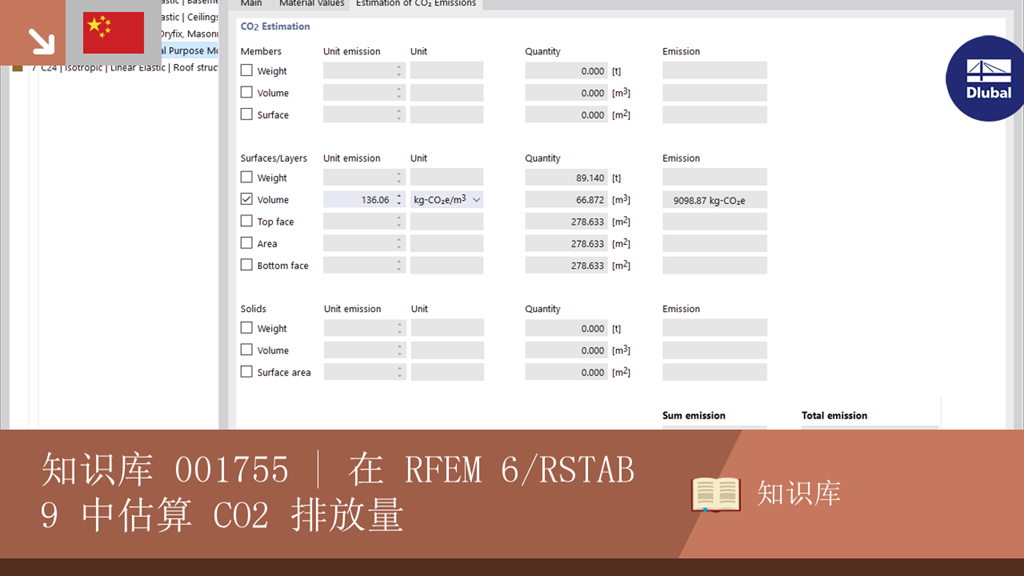Enable Solids Volume checkbox
Viewport: 1024px width, 576px height.
(246, 349)
